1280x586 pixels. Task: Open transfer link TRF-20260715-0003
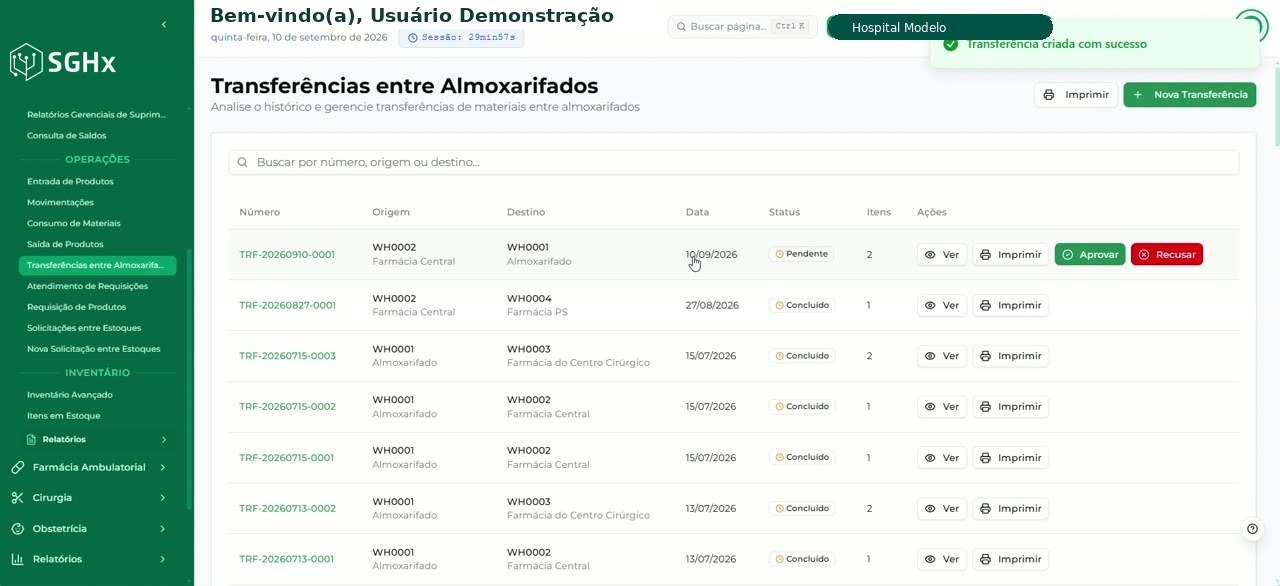287,356
